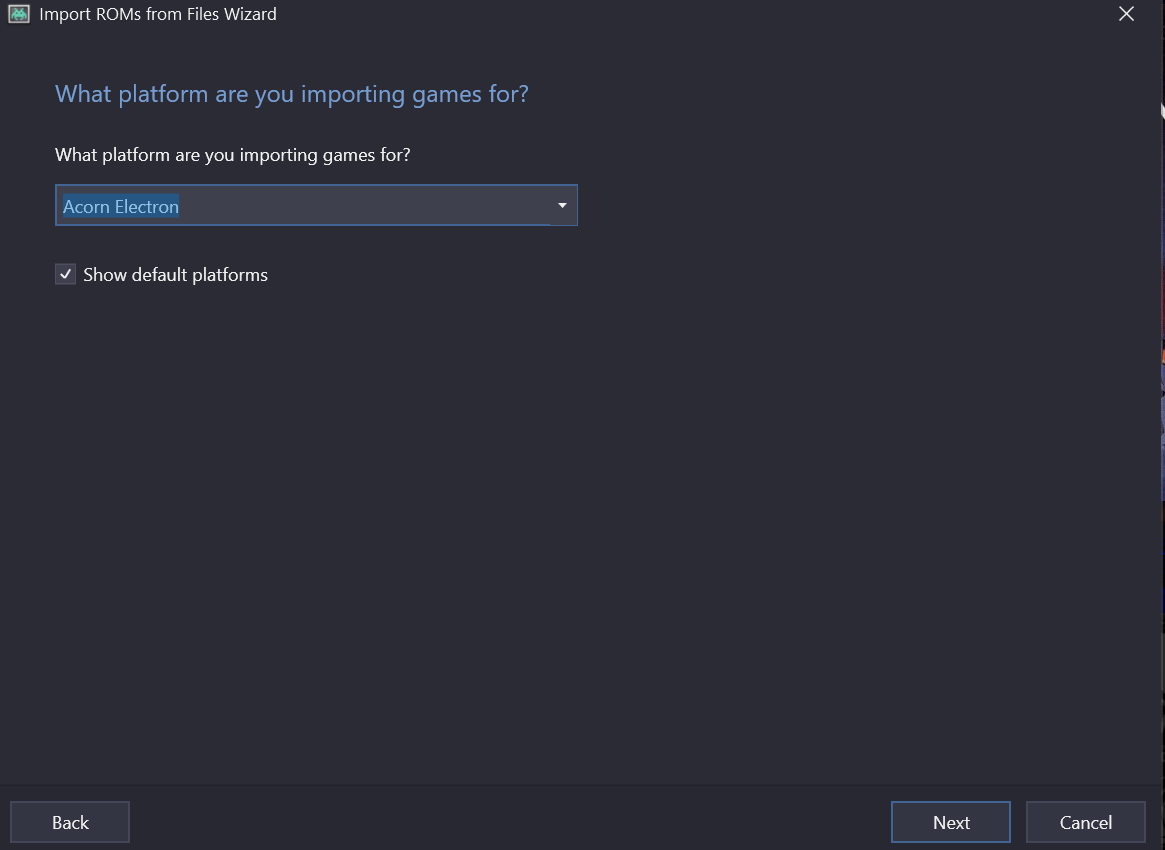Click the space invader app icon in title bar
This screenshot has width=1165, height=850.
19,14
